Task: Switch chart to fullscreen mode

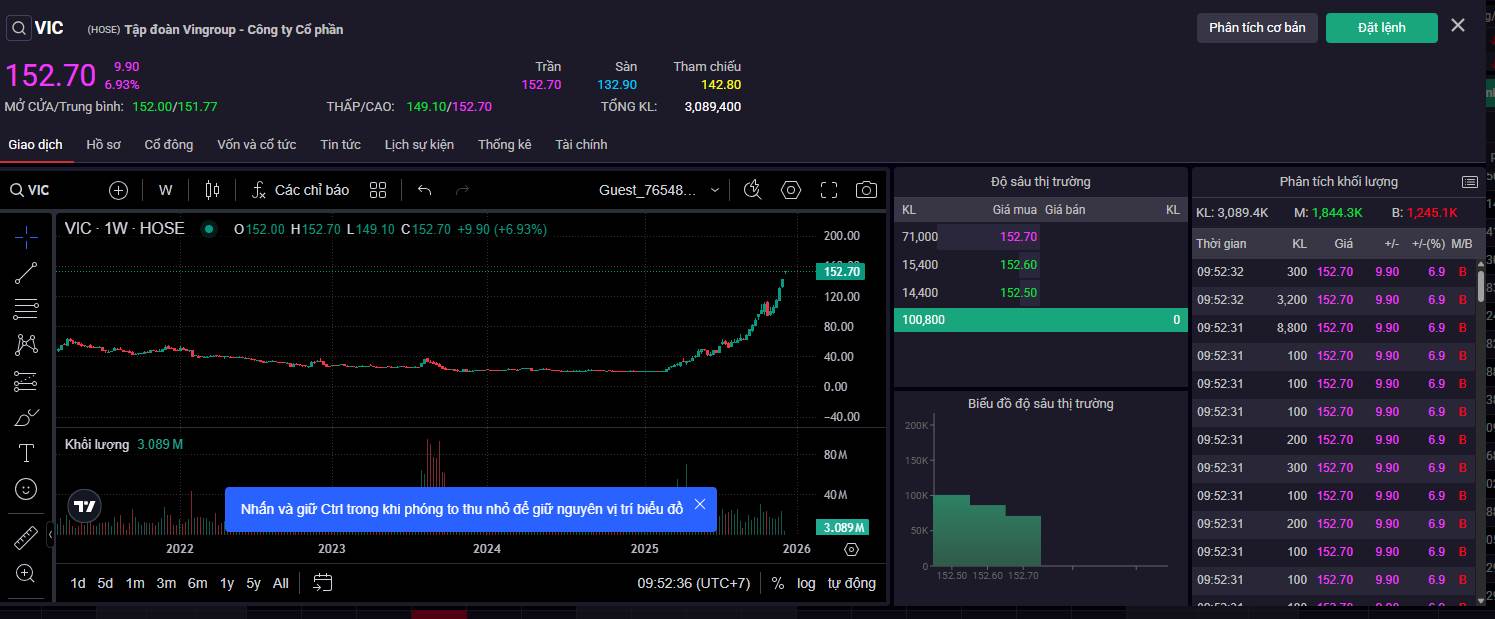Action: tap(829, 190)
